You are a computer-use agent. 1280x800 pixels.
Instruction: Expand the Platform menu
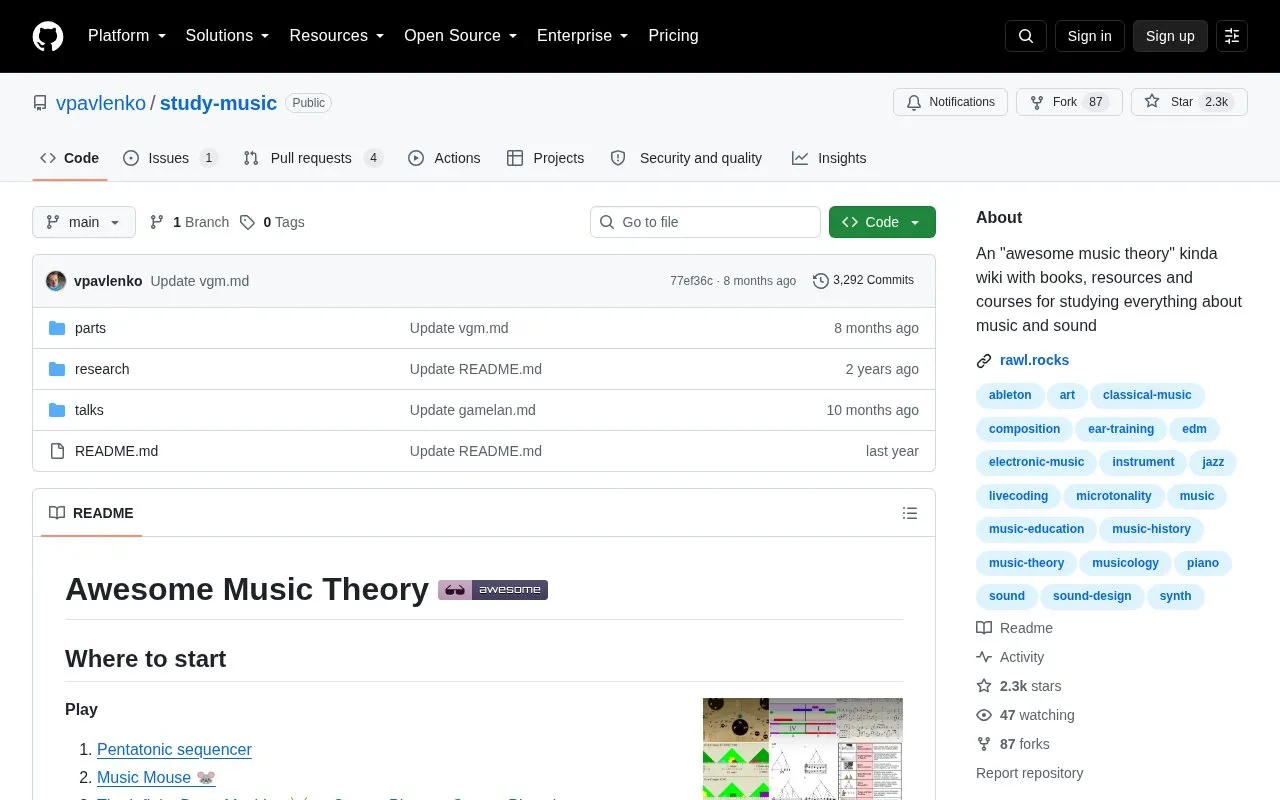[x=127, y=36]
